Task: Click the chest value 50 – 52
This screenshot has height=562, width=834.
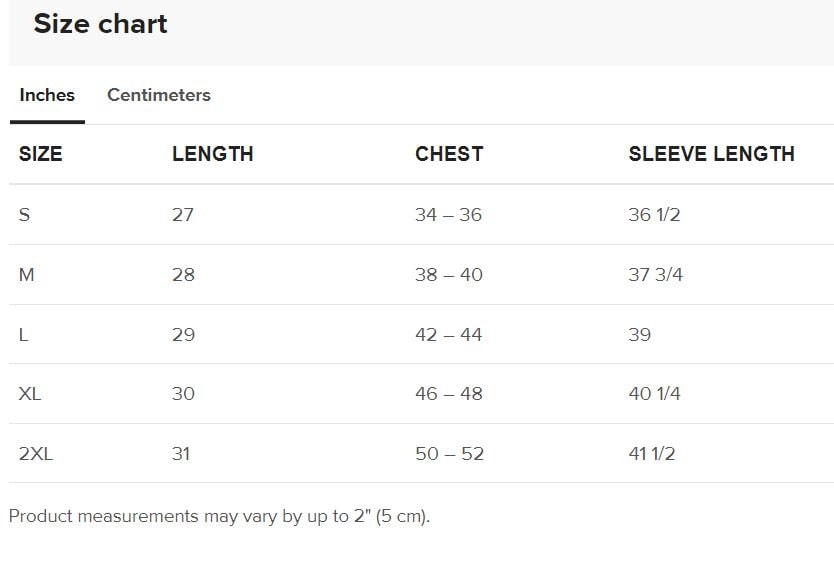Action: [449, 454]
